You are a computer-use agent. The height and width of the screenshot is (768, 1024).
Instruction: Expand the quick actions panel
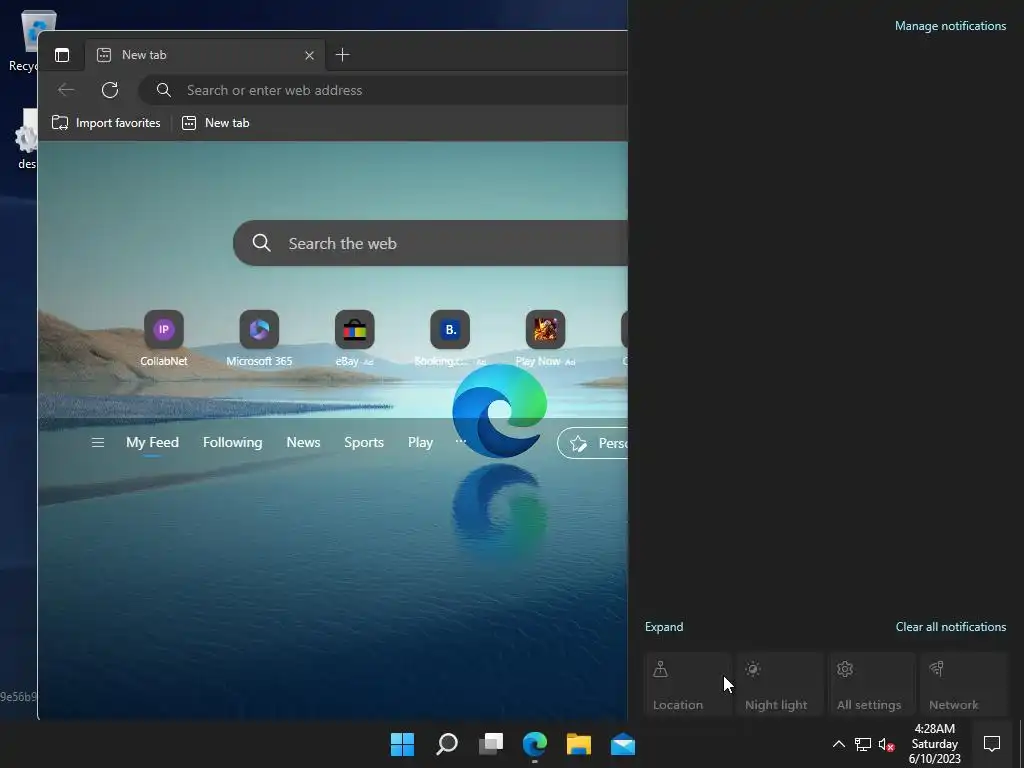click(x=664, y=627)
